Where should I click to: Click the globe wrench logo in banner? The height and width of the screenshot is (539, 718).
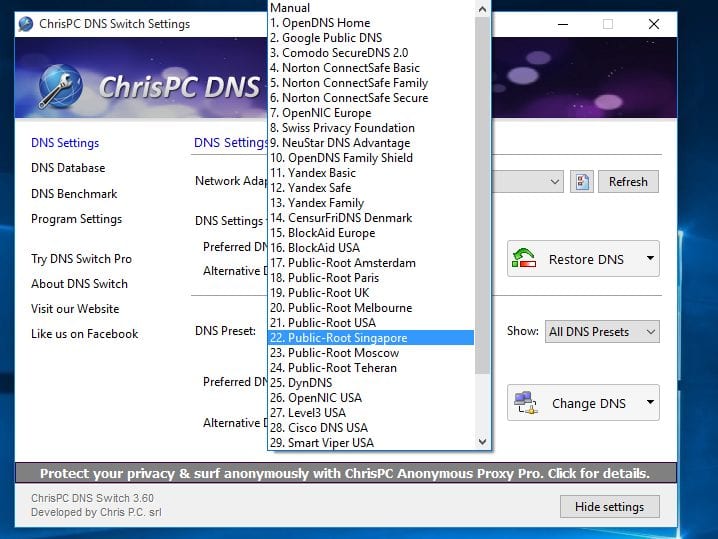point(60,87)
